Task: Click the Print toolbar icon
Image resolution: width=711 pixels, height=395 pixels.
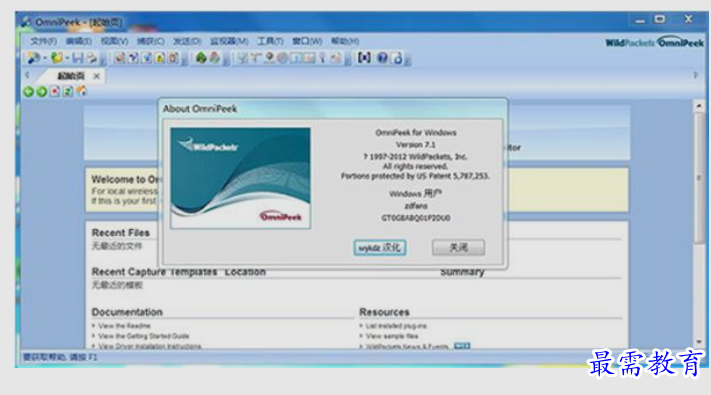Action: pyautogui.click(x=92, y=58)
